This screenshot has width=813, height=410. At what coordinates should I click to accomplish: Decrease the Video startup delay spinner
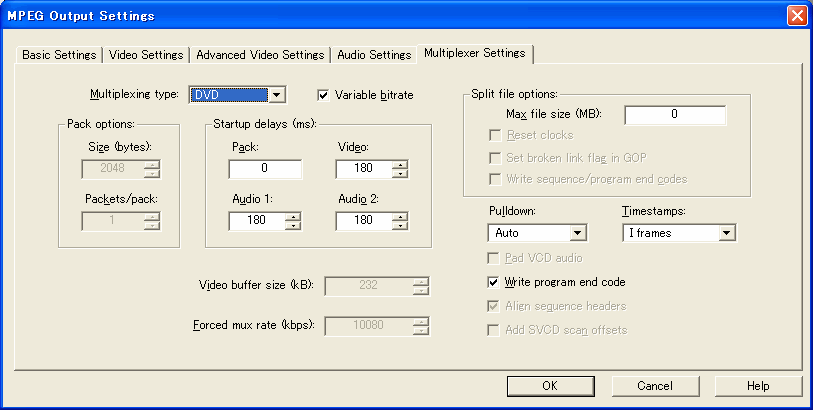coord(400,173)
